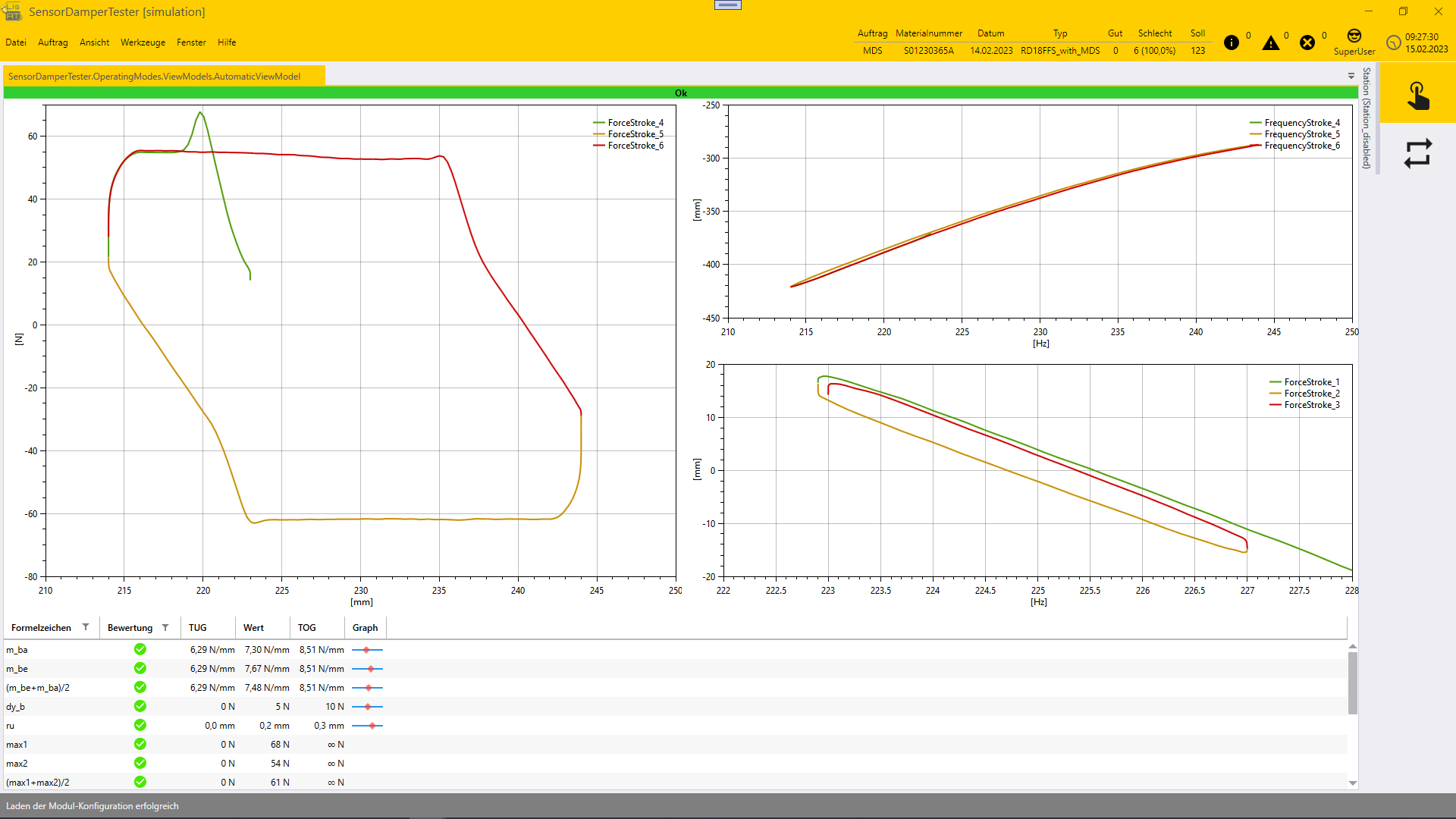The width and height of the screenshot is (1456, 819).
Task: Switch to the AutomaticViewModel tab
Action: click(x=154, y=76)
